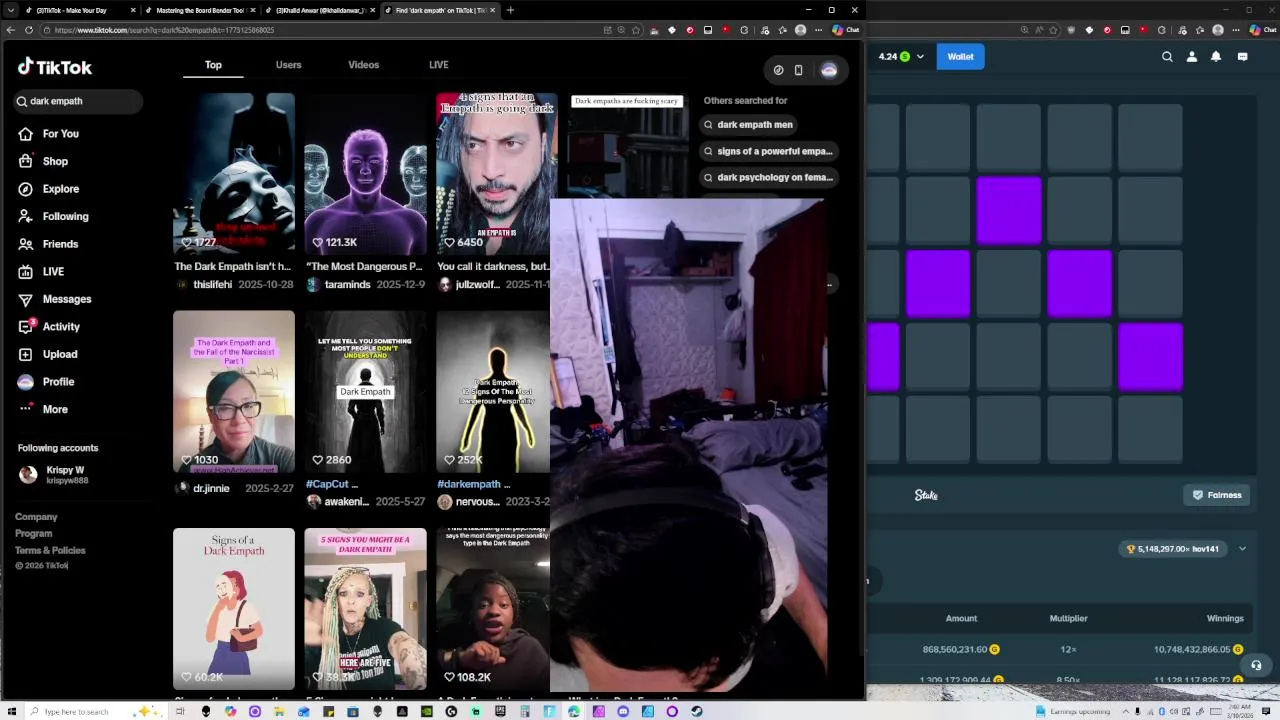Open 'The Most Dangerous P...' video thumbnail
This screenshot has height=720, width=1280.
[x=365, y=174]
